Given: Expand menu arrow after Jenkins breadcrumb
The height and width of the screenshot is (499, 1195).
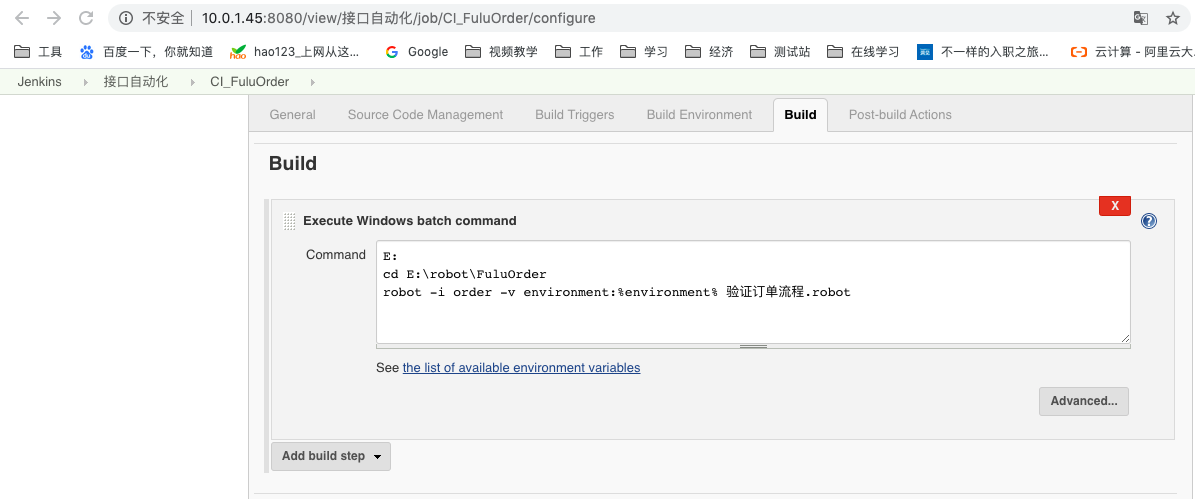Looking at the screenshot, I should point(86,82).
